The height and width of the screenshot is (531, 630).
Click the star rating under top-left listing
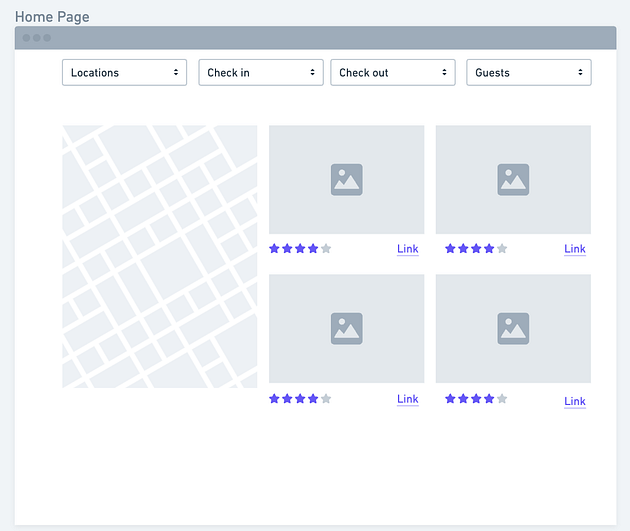(300, 249)
